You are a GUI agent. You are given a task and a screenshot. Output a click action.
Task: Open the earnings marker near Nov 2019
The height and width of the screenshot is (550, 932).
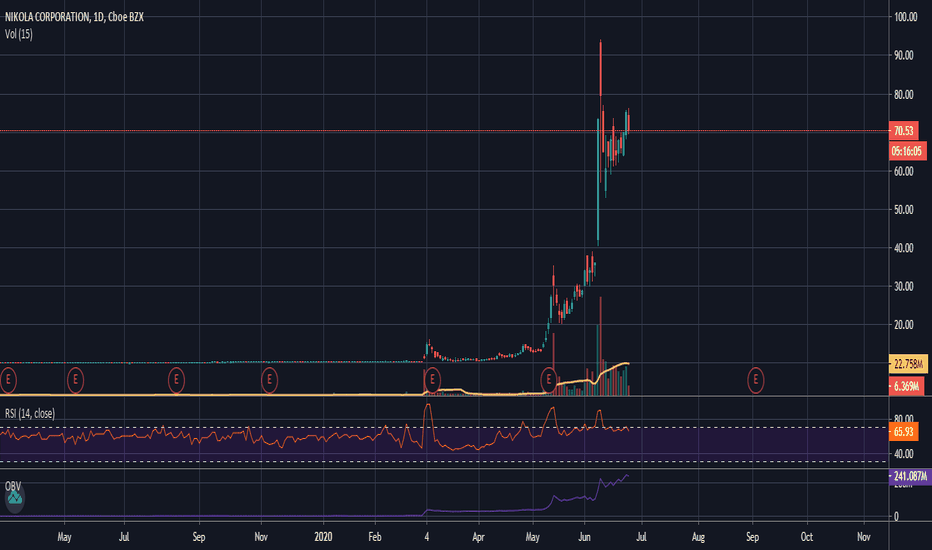[x=269, y=379]
